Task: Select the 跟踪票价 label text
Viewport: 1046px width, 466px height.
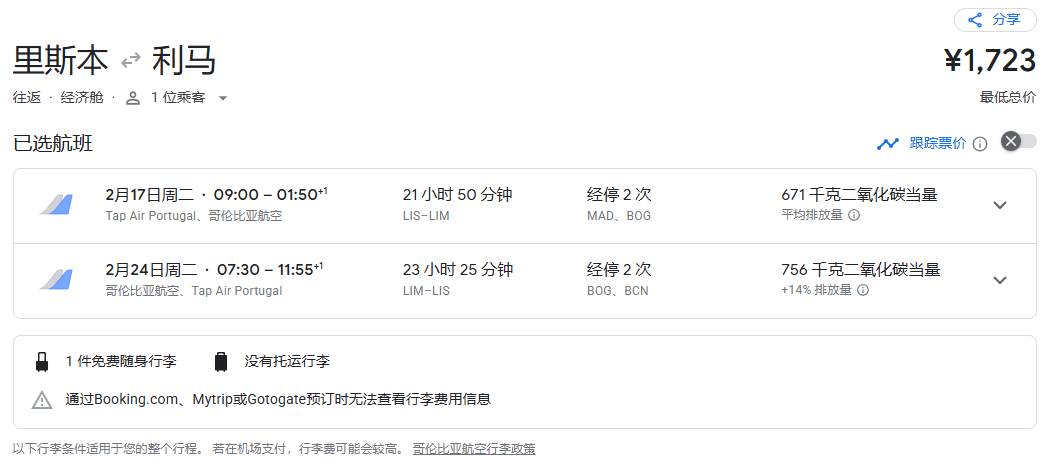Action: (937, 143)
